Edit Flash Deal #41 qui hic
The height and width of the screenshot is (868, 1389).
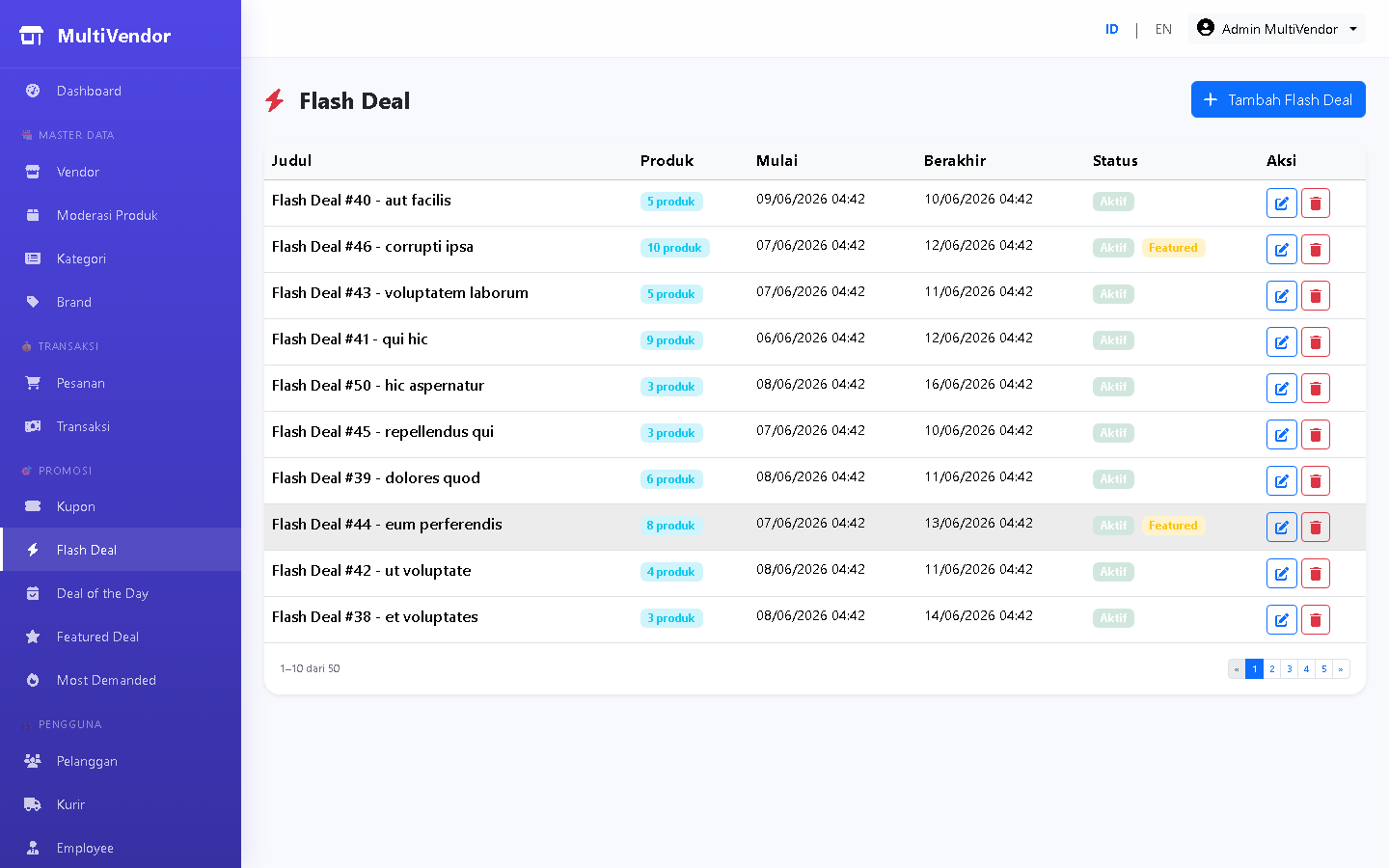(x=1281, y=342)
